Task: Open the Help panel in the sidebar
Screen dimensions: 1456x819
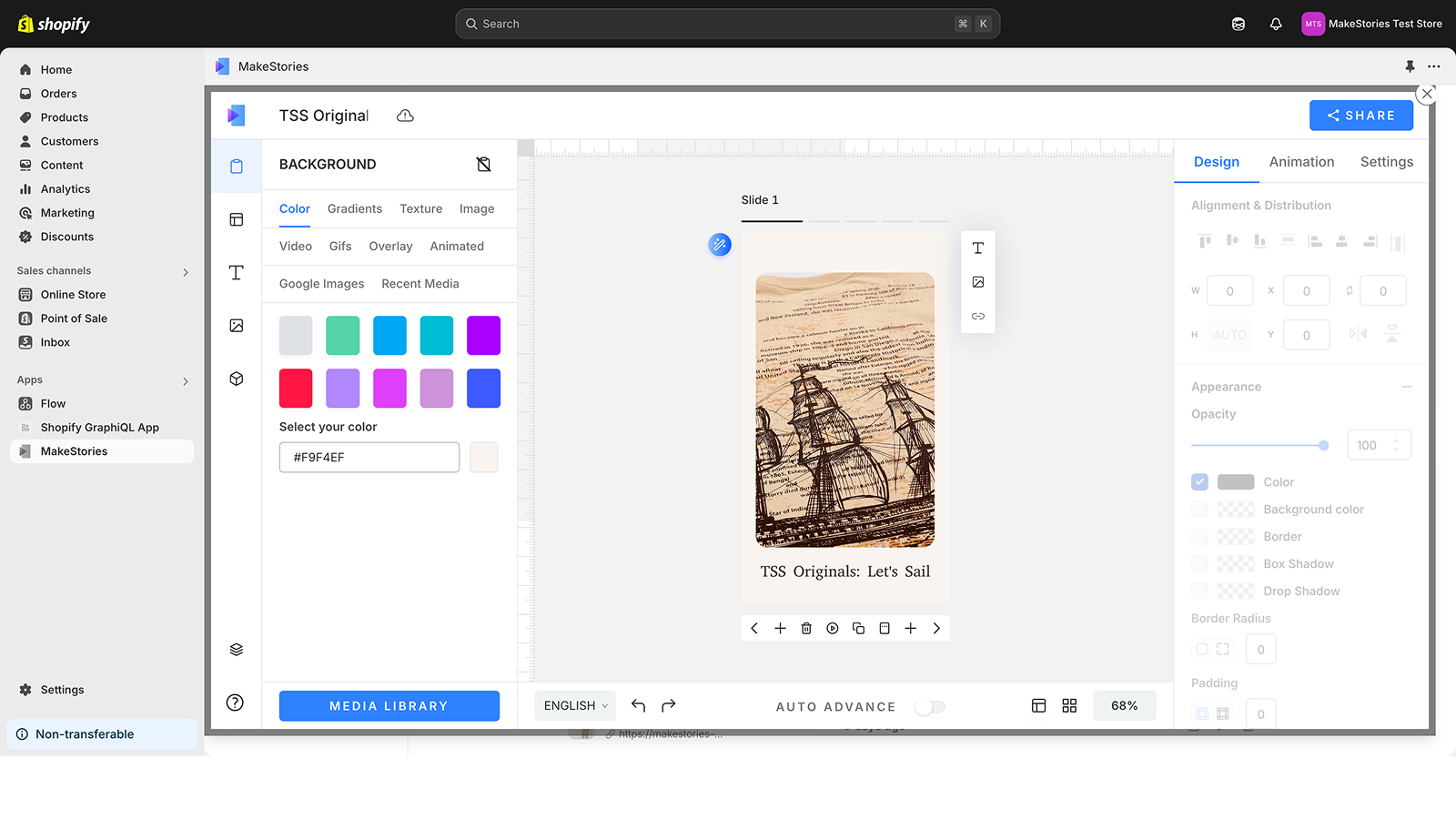Action: tap(236, 703)
